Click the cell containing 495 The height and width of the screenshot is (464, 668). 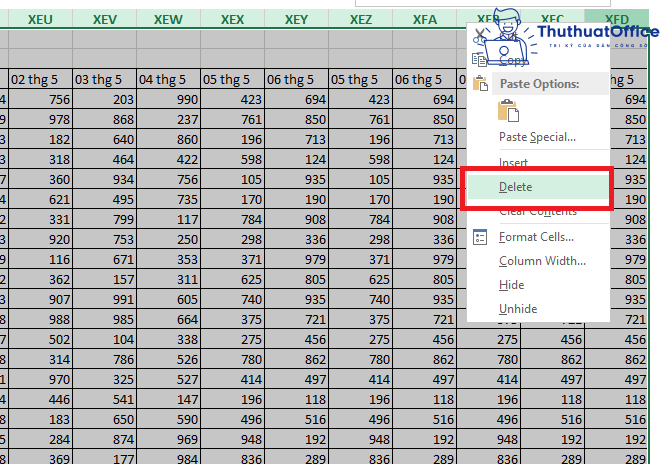105,199
